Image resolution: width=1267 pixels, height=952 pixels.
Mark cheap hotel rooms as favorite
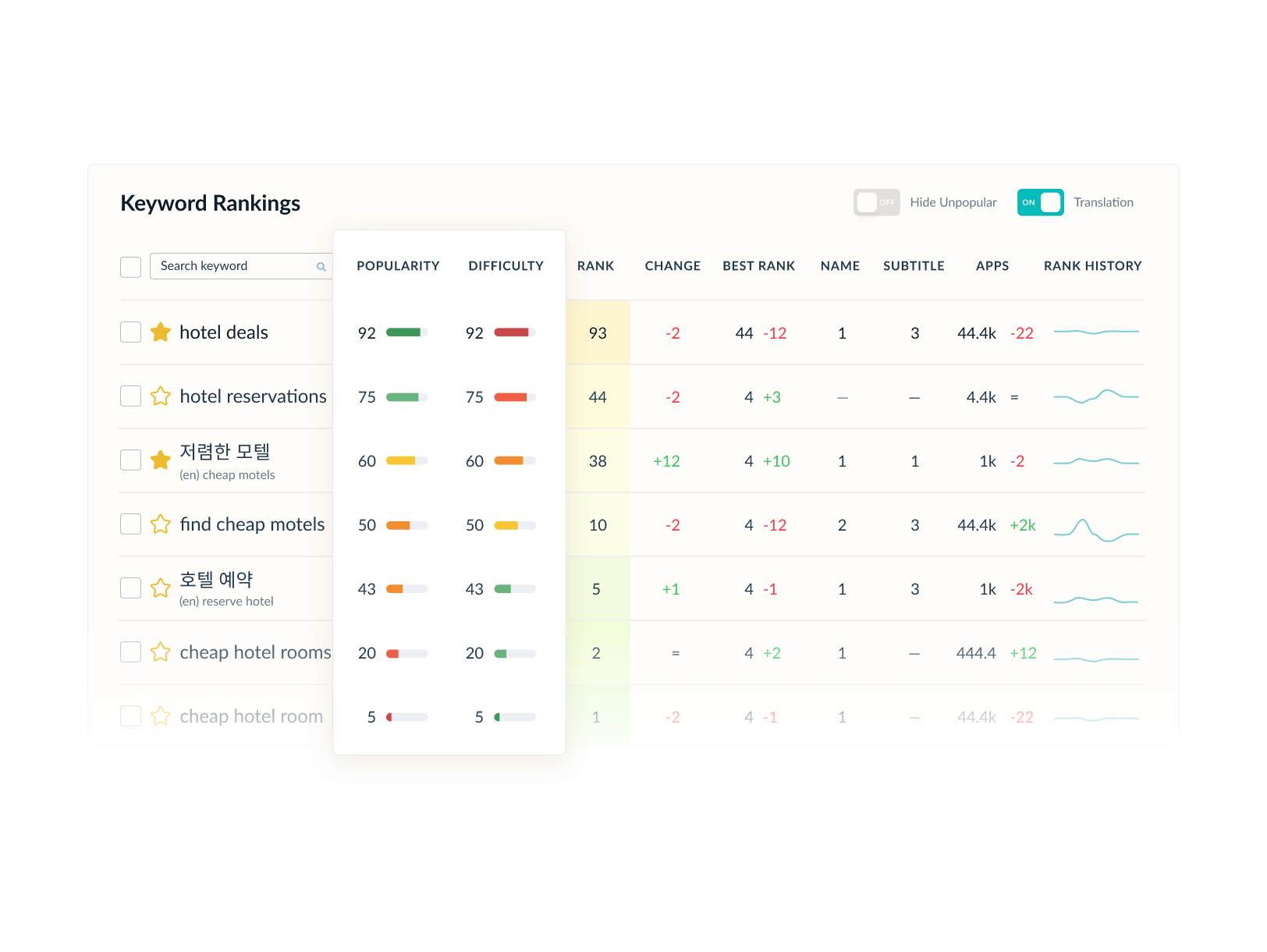click(161, 652)
